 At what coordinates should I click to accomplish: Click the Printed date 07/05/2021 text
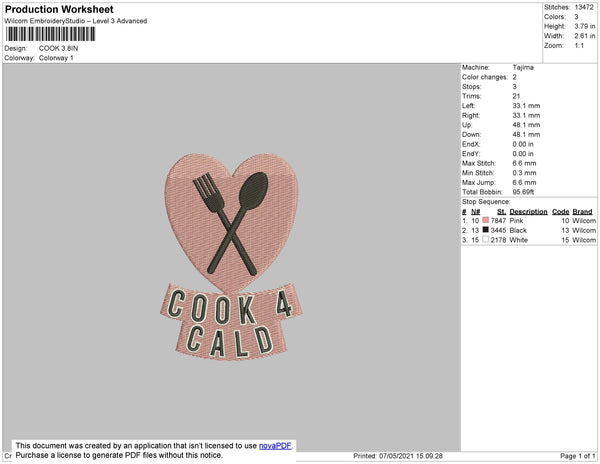click(398, 456)
